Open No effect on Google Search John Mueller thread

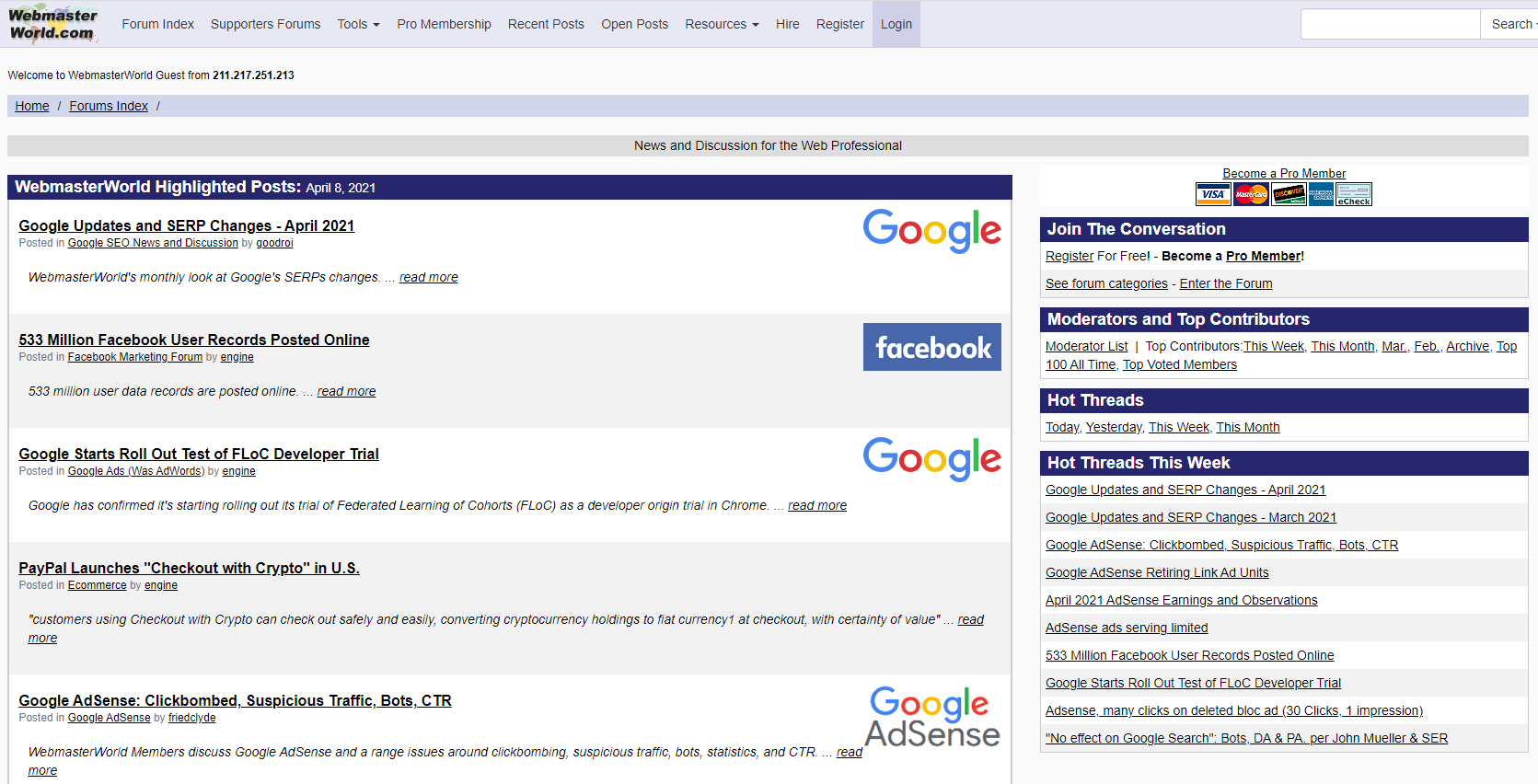(x=1247, y=738)
